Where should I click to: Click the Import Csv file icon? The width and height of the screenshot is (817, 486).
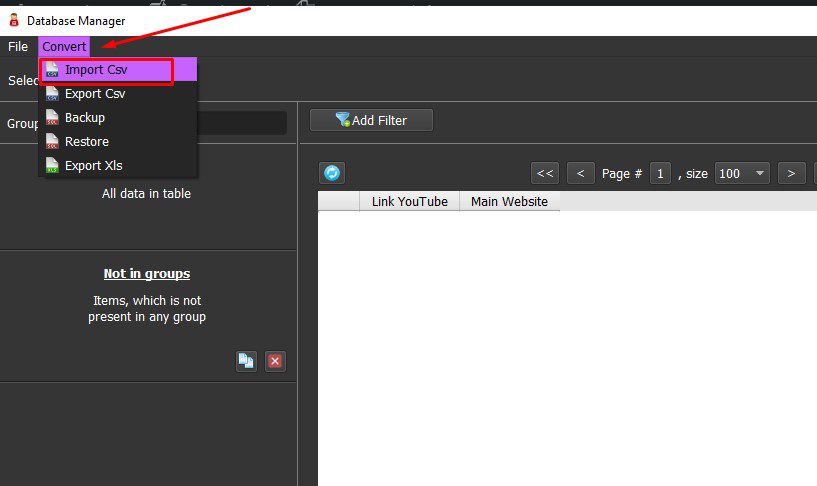tap(52, 70)
